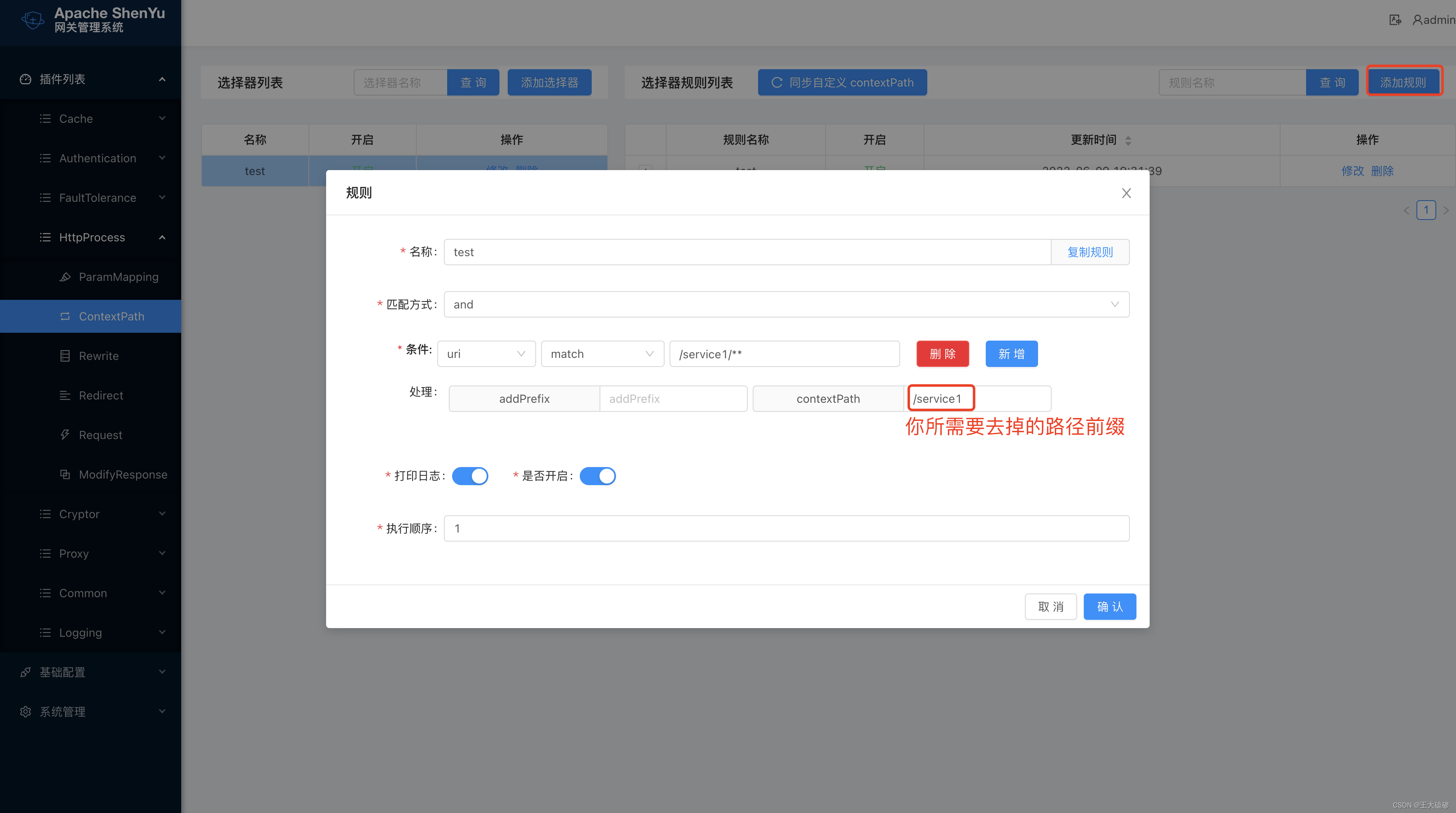Click the 添加选择器 button

coord(549,82)
